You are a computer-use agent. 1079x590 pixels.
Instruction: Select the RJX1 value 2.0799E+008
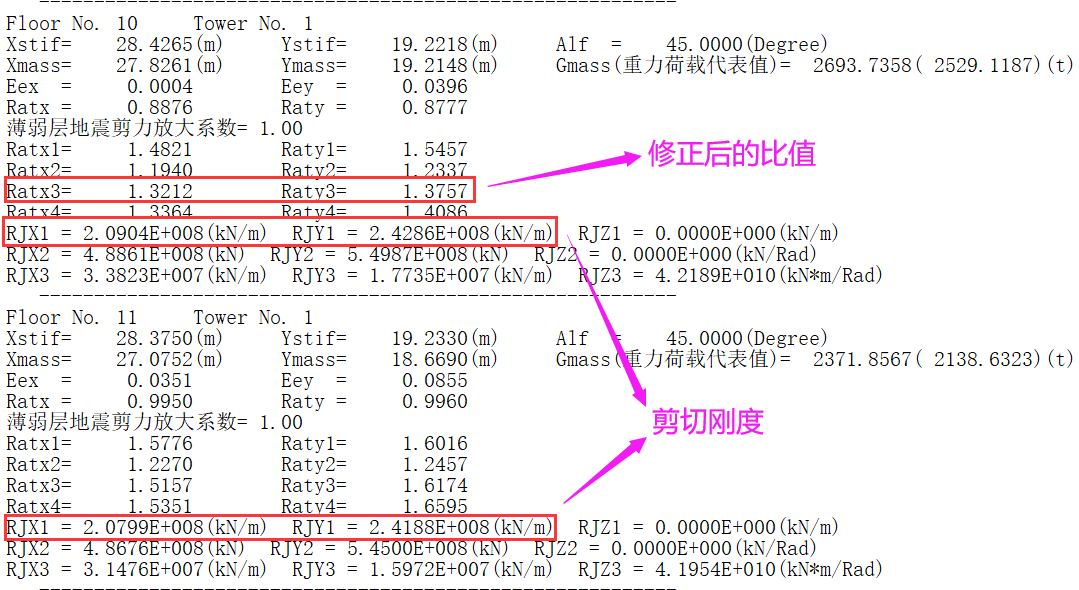click(x=143, y=527)
